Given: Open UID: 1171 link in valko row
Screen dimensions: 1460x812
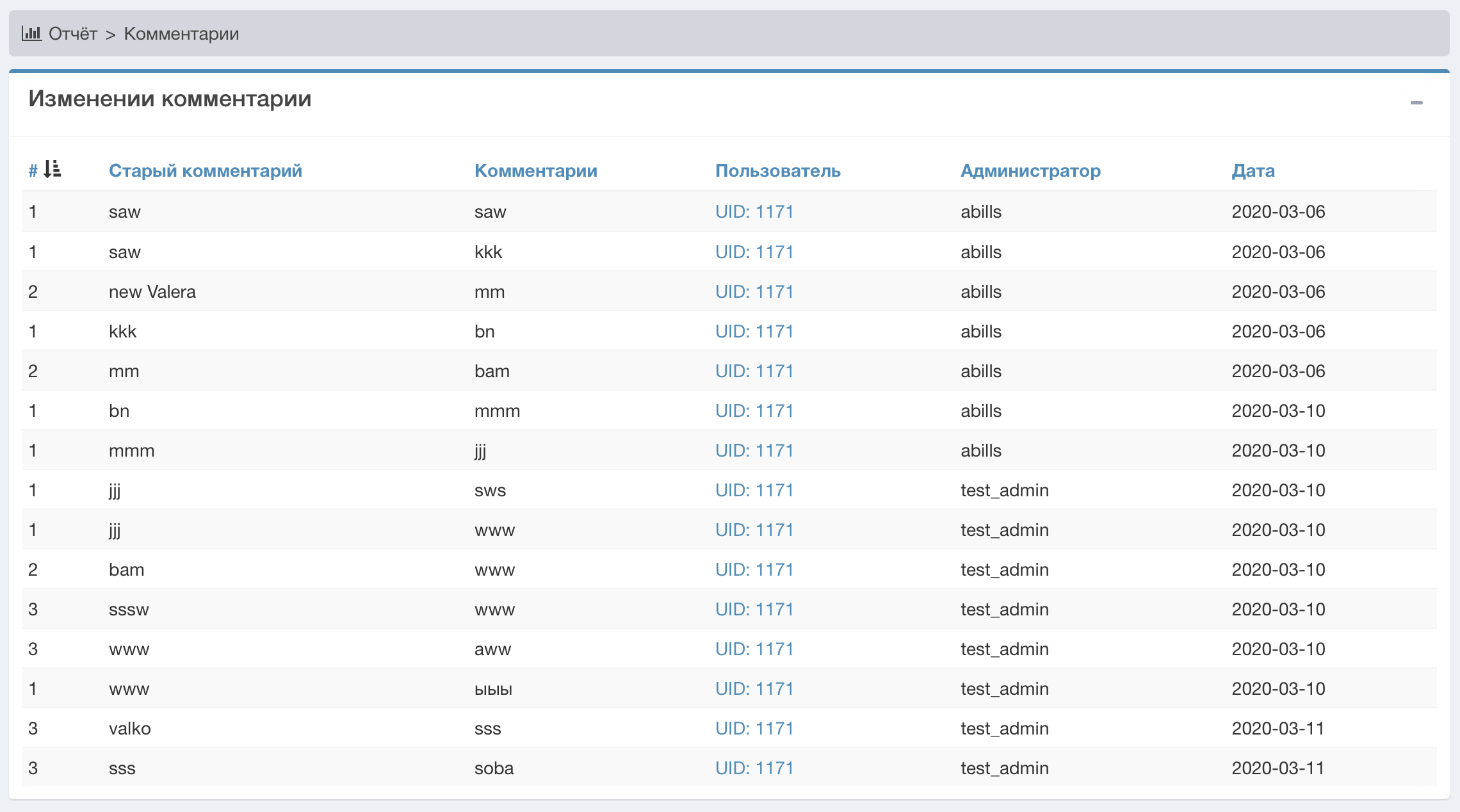Looking at the screenshot, I should pos(754,728).
